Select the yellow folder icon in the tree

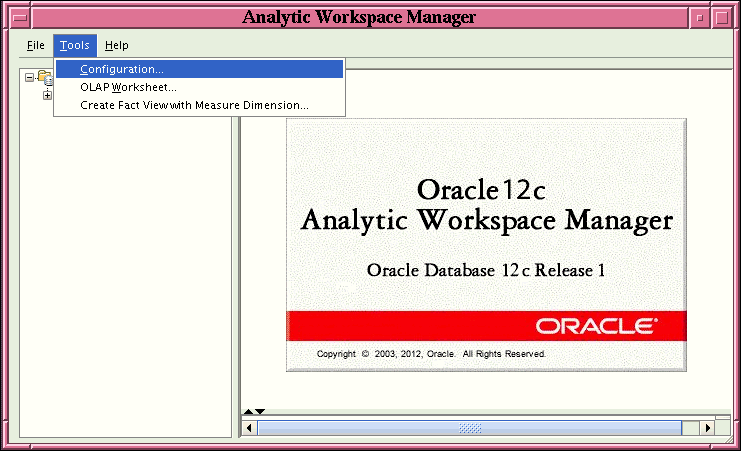click(43, 76)
